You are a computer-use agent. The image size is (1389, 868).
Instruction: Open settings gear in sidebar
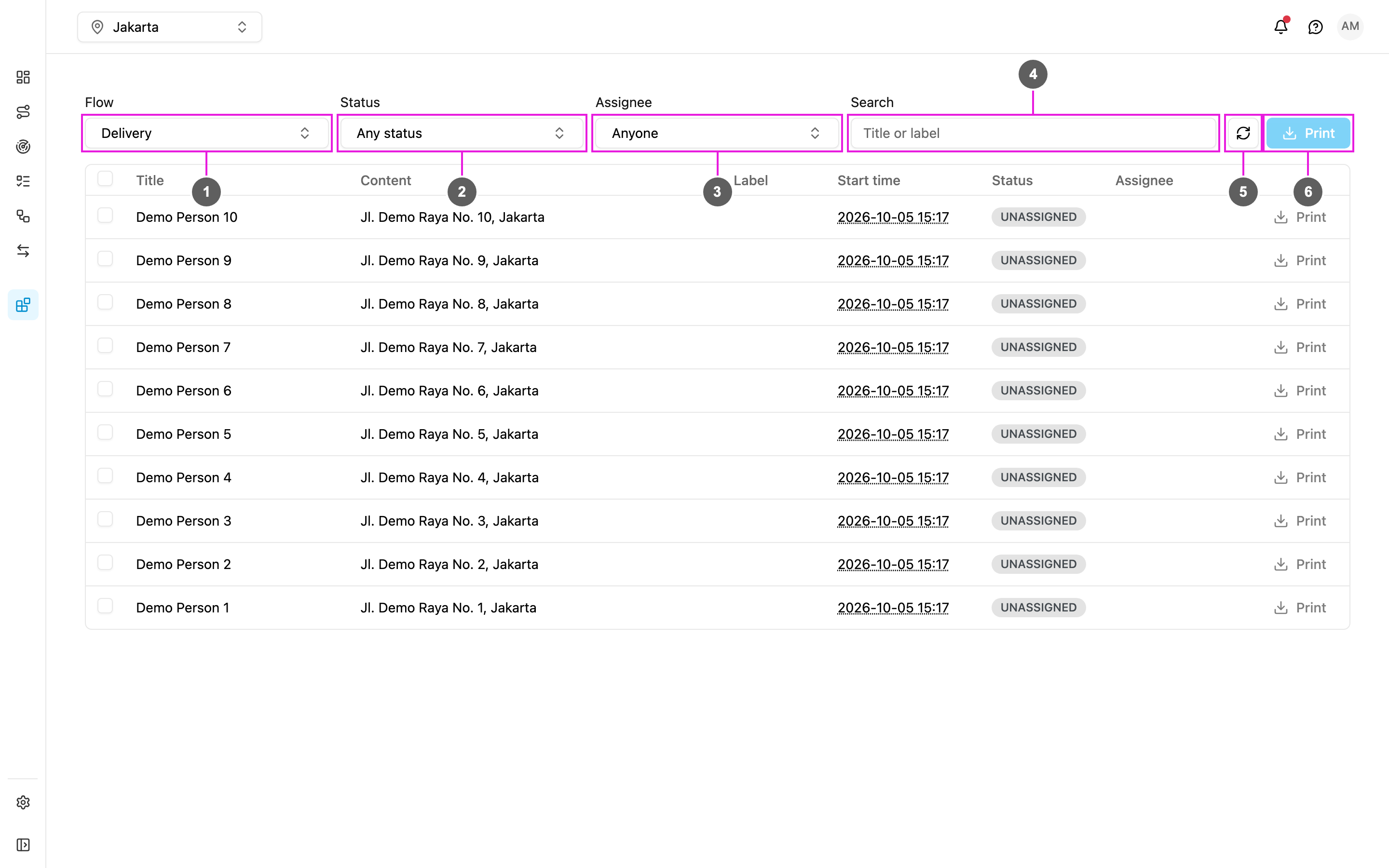coord(23,802)
